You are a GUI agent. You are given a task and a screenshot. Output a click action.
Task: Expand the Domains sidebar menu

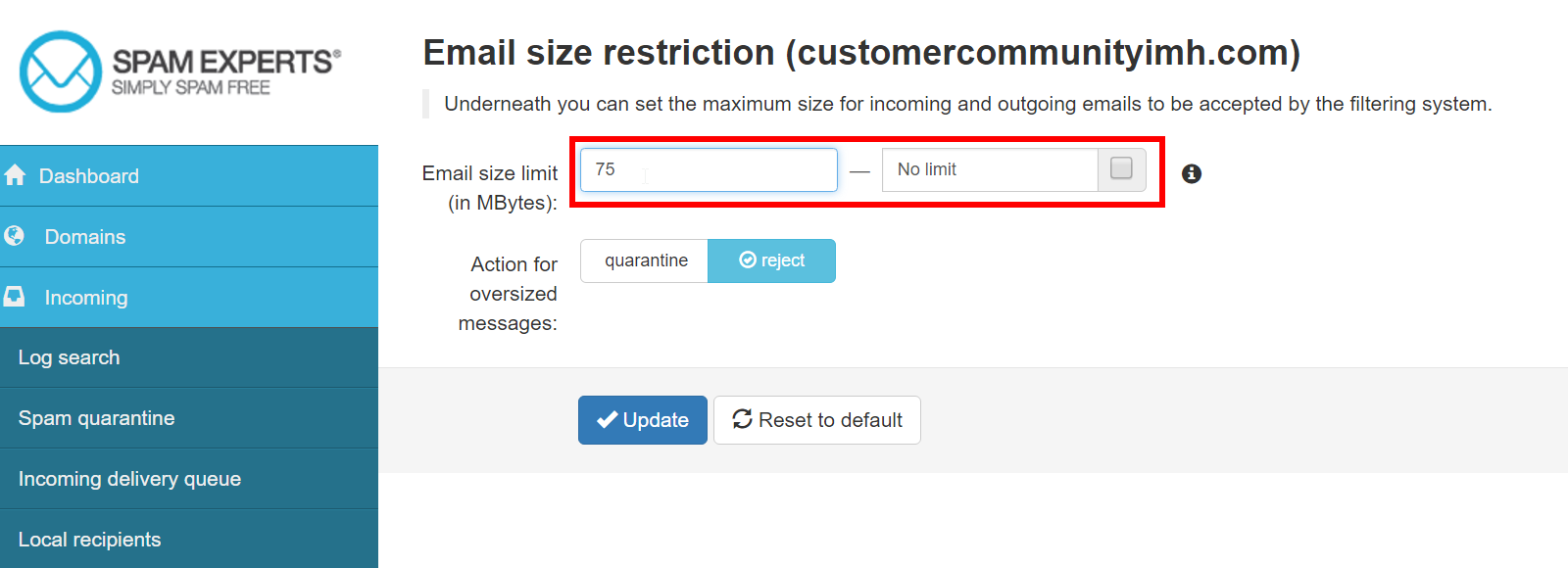click(x=85, y=237)
